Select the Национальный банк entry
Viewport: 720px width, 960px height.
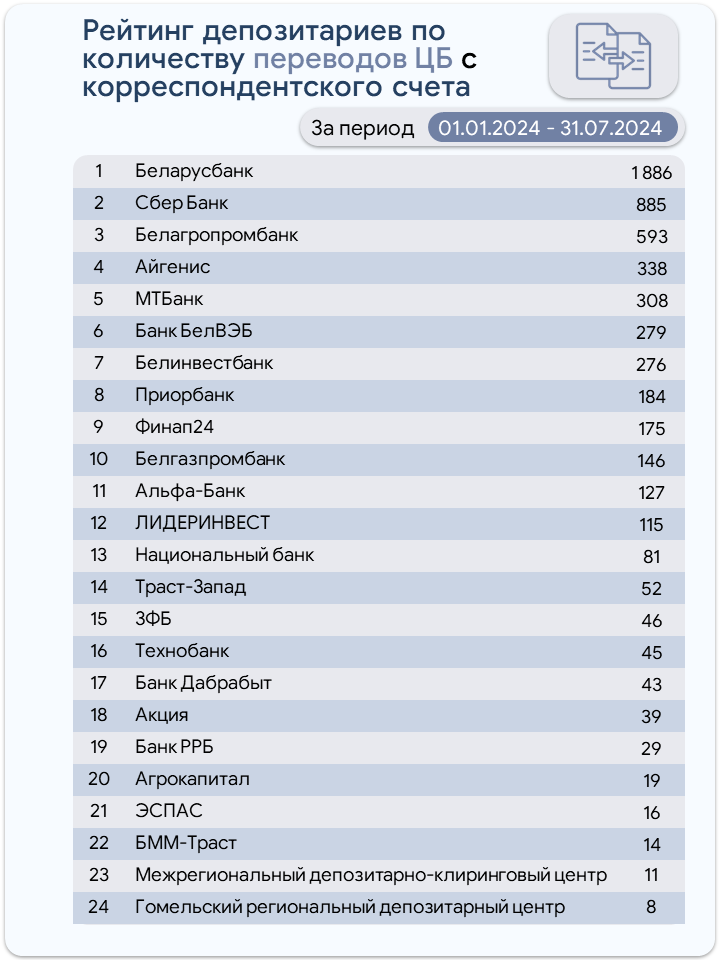click(225, 555)
